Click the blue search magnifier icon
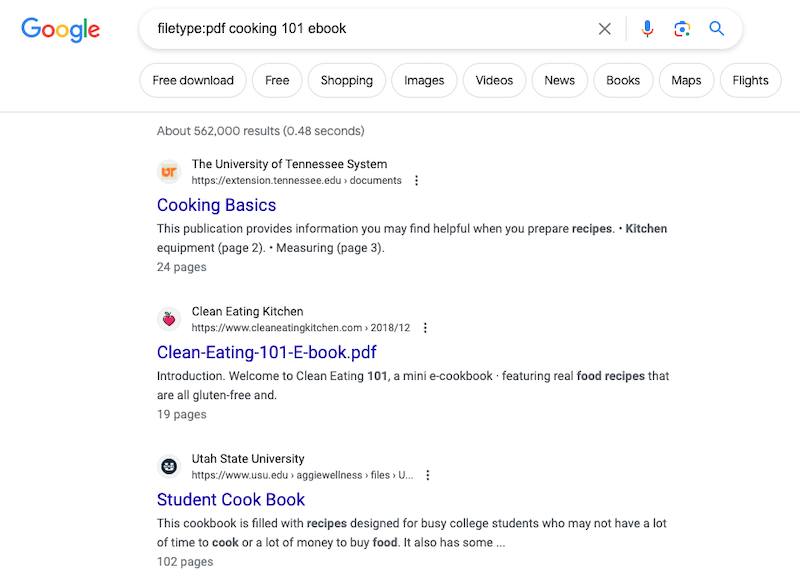Image resolution: width=800 pixels, height=585 pixels. point(716,29)
